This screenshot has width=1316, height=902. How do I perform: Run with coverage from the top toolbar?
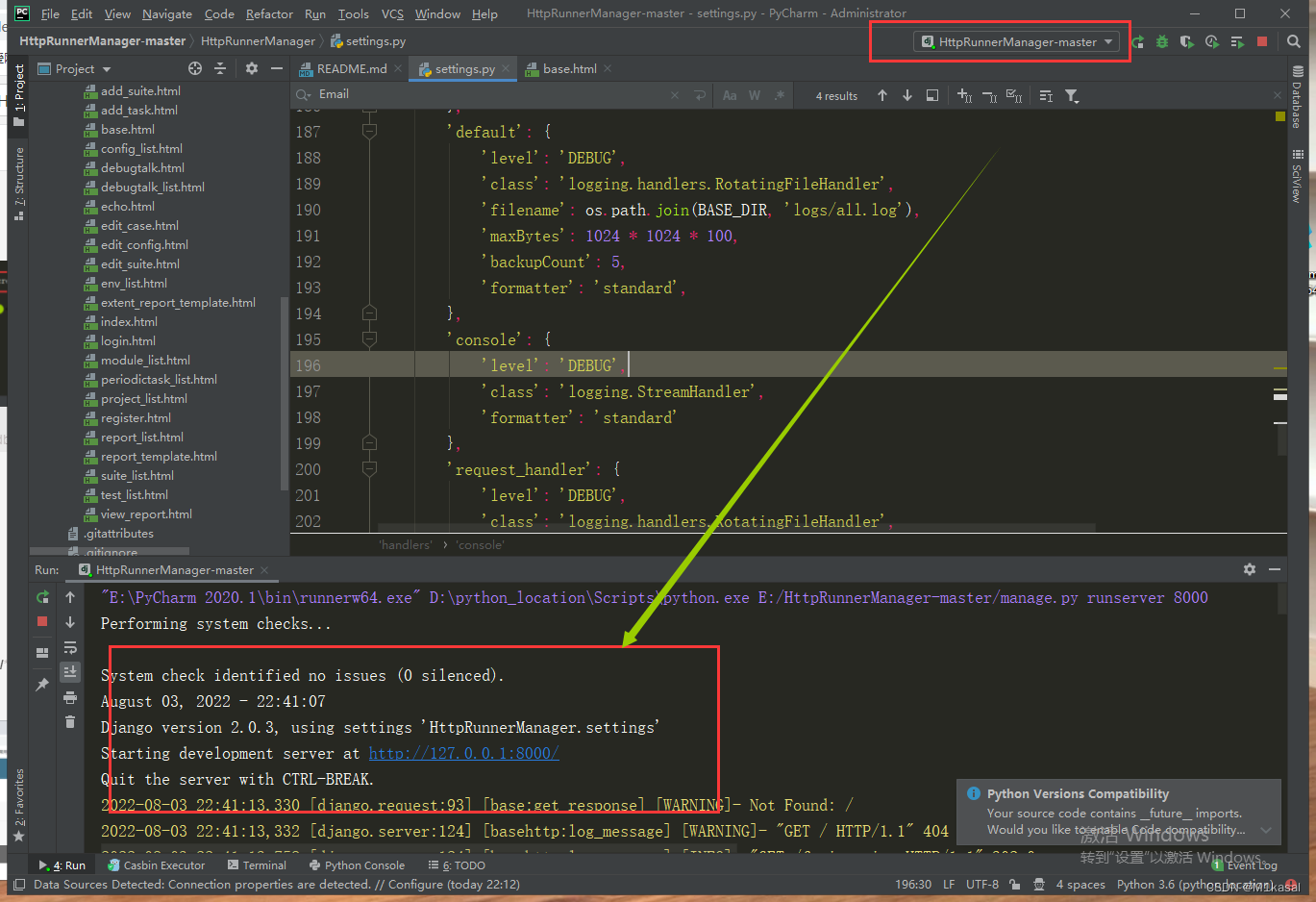tap(1187, 42)
